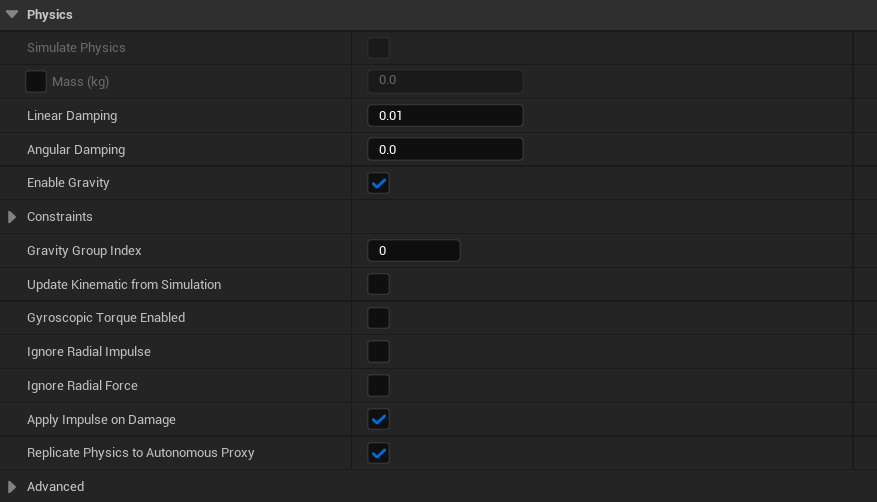Click the Gravity Group Index label
877x502 pixels.
[84, 251]
